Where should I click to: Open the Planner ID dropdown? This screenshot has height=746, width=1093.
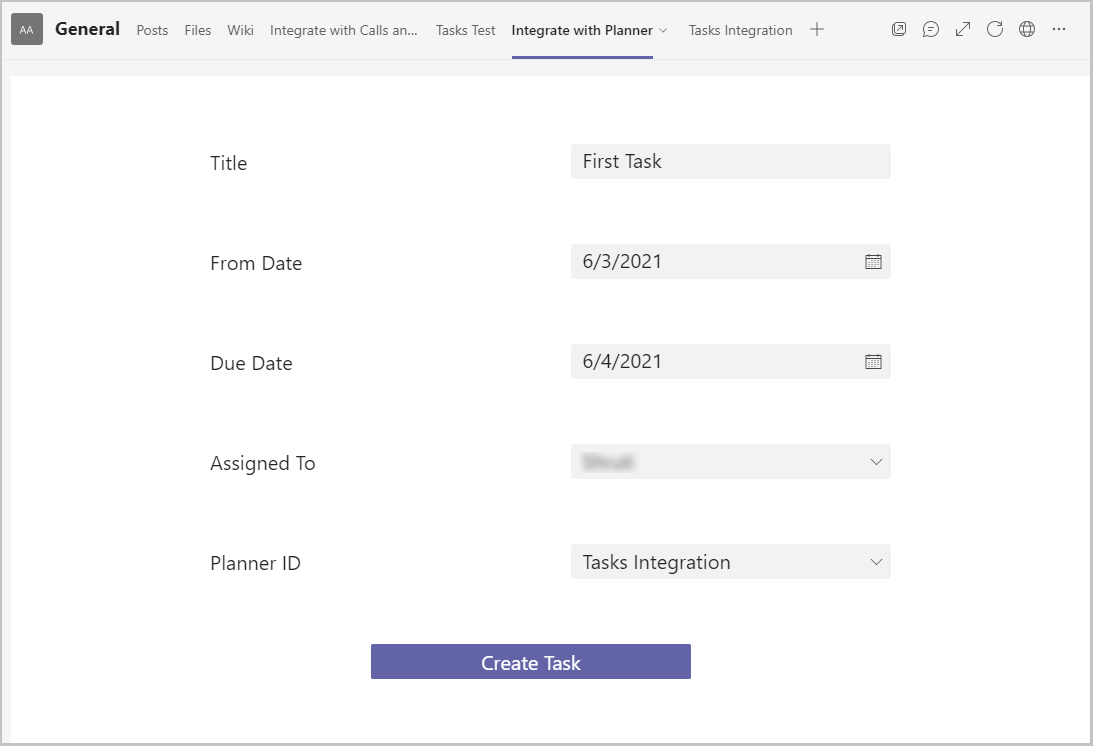click(x=876, y=562)
